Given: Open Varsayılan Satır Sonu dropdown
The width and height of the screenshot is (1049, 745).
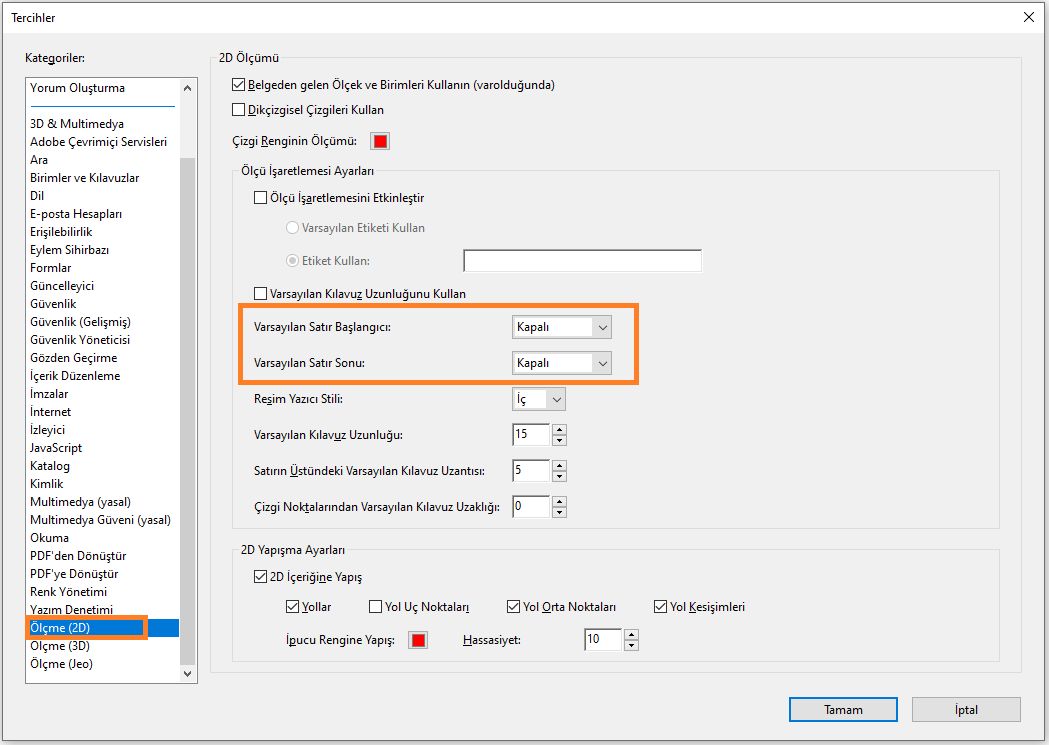Looking at the screenshot, I should coord(561,363).
